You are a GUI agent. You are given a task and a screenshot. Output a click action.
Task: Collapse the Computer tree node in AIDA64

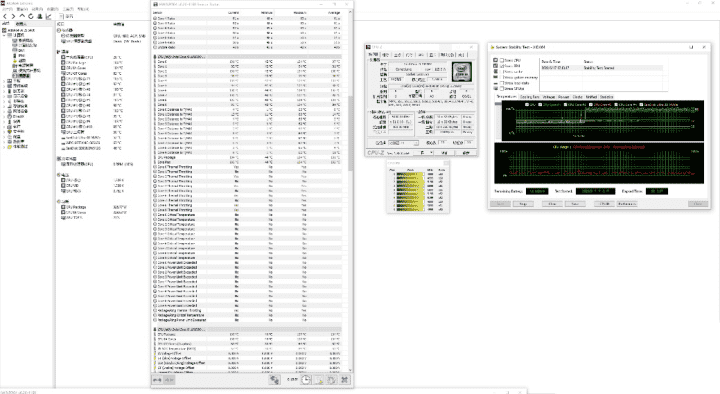click(5, 35)
